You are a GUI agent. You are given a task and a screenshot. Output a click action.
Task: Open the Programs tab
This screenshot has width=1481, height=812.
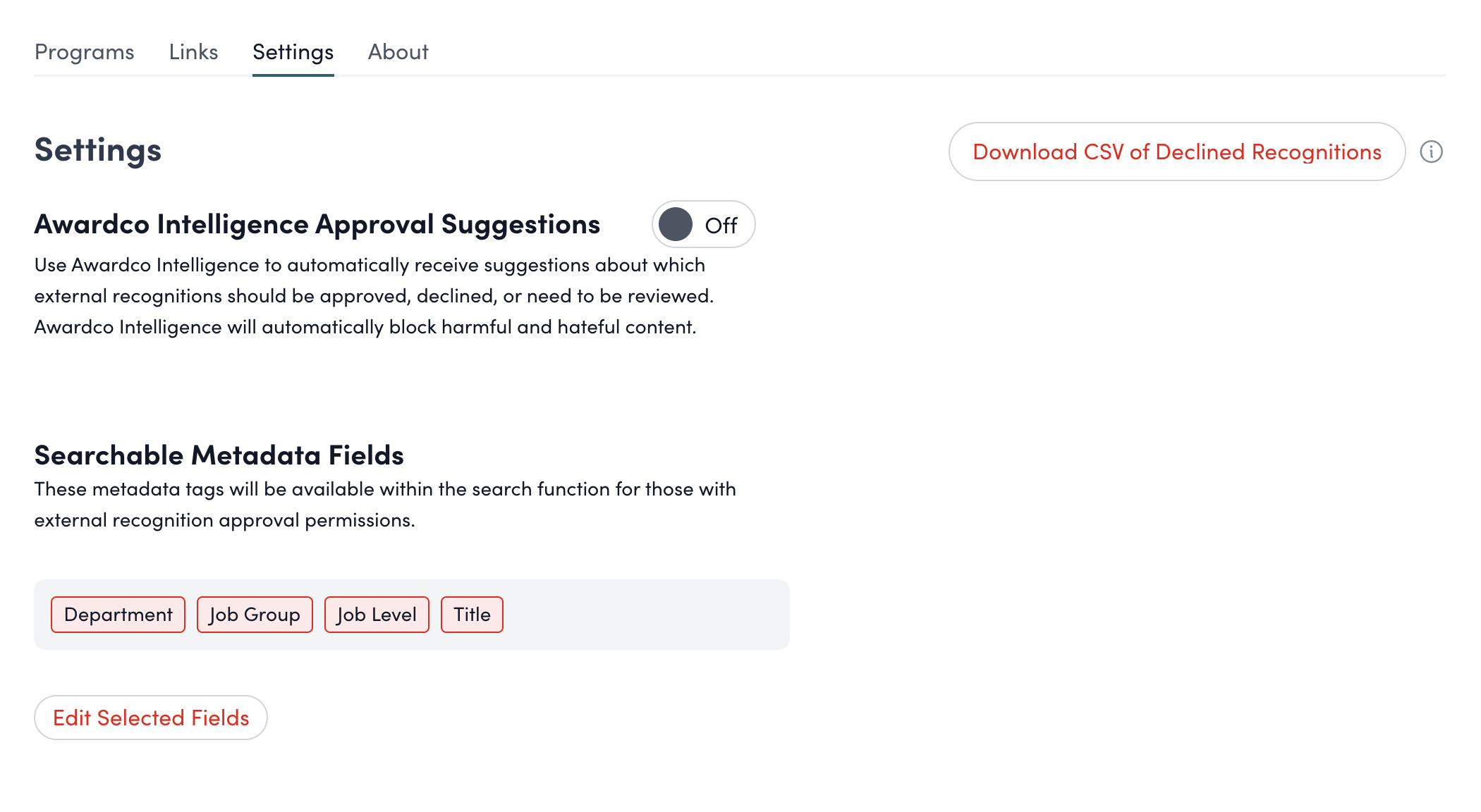pyautogui.click(x=84, y=52)
